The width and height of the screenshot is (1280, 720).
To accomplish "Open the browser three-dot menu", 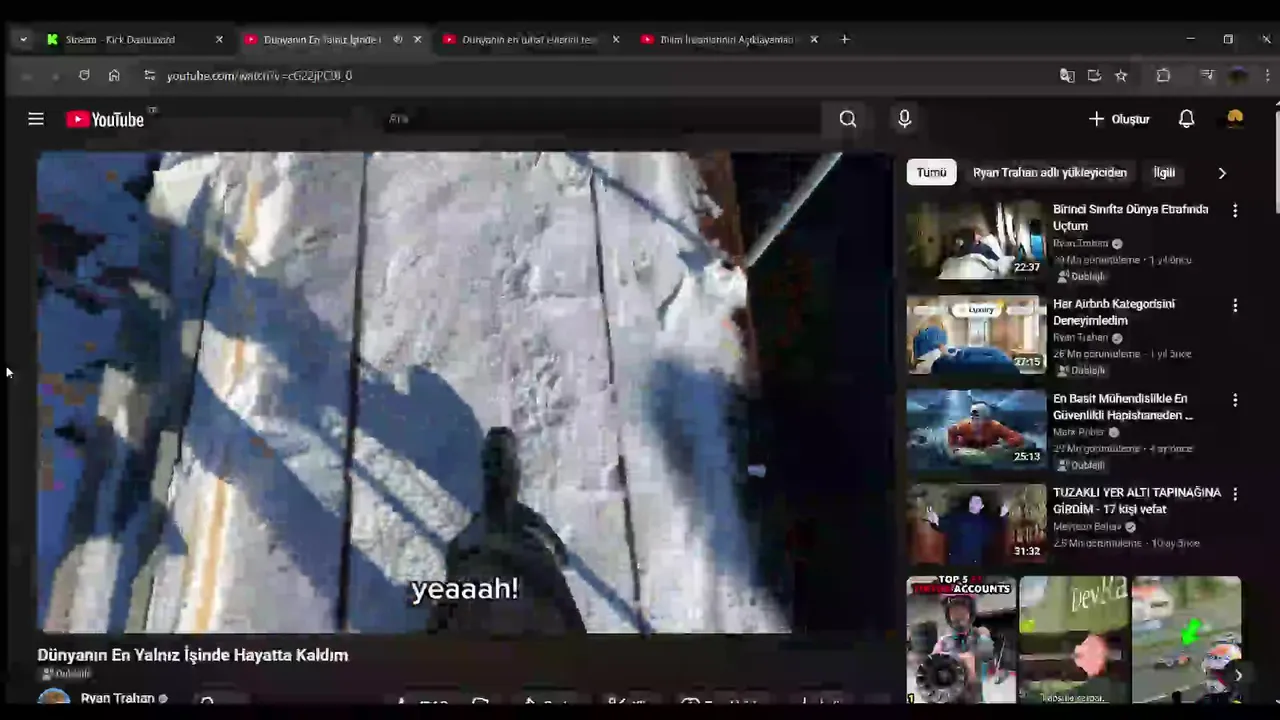I will click(x=1267, y=76).
